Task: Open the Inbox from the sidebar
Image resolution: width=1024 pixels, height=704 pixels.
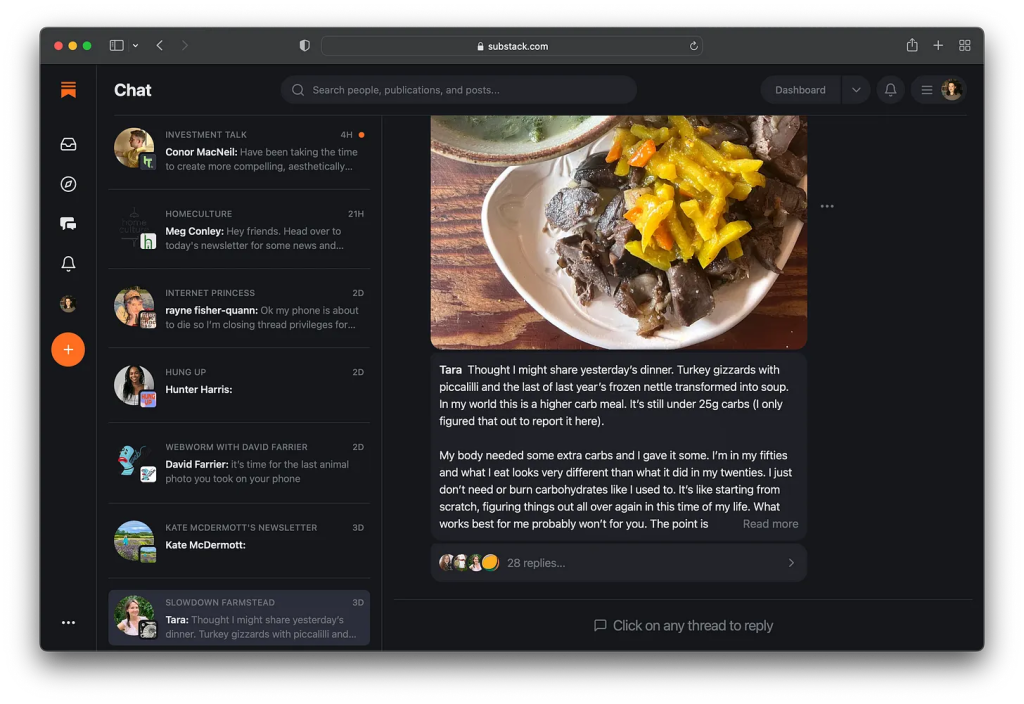Action: [x=68, y=143]
